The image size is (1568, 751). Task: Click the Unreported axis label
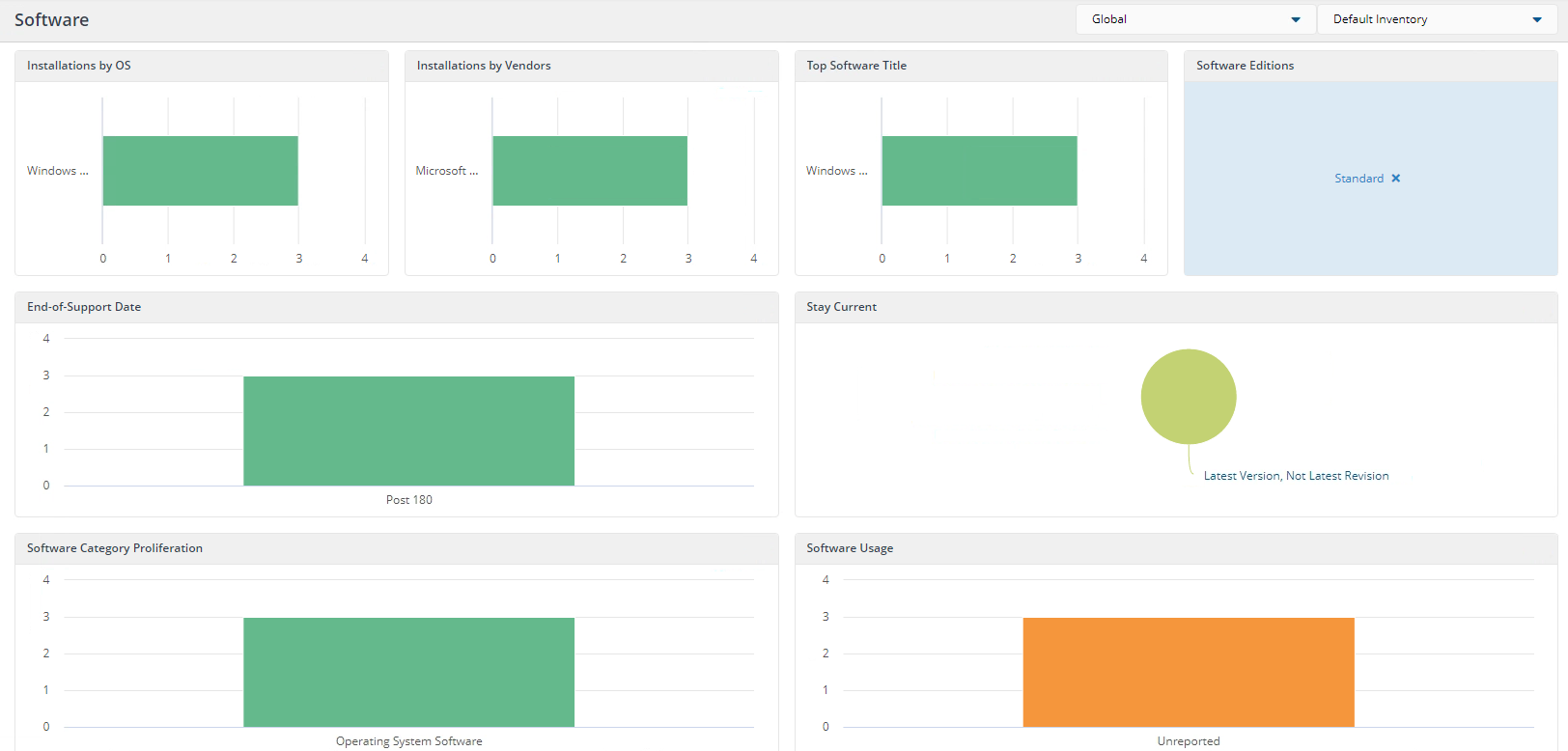(x=1189, y=741)
